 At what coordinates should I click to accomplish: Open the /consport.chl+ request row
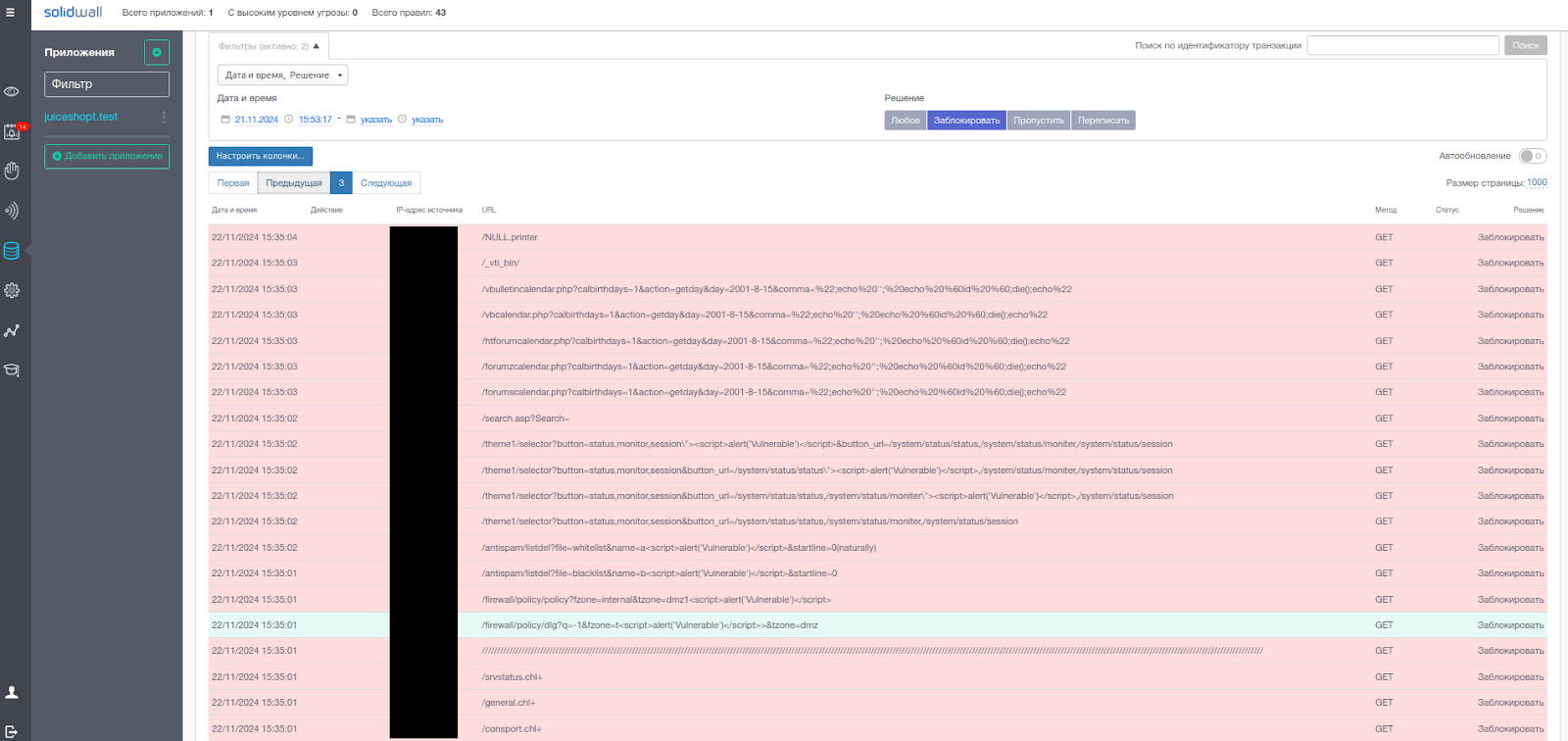point(878,729)
